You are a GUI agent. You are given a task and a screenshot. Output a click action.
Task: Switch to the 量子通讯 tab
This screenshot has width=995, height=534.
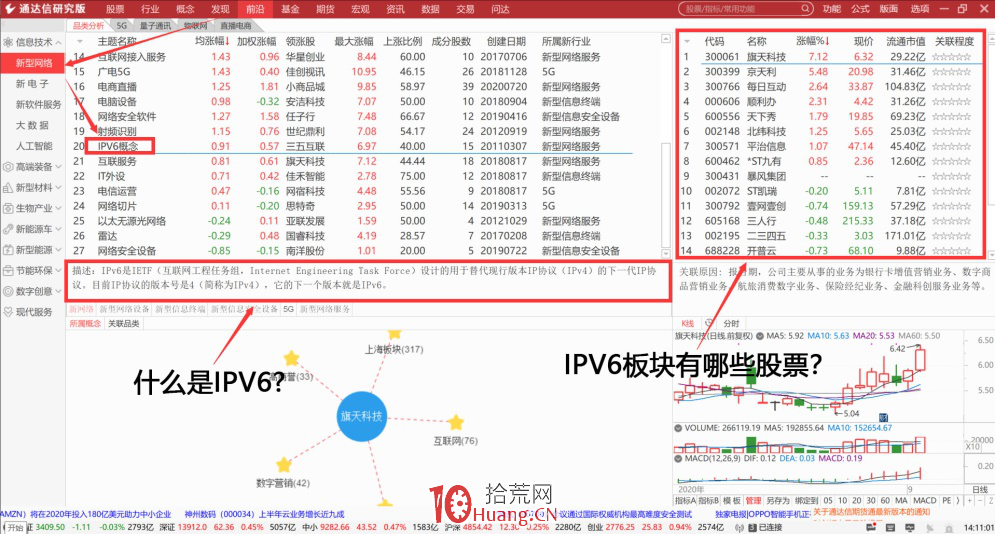(155, 25)
